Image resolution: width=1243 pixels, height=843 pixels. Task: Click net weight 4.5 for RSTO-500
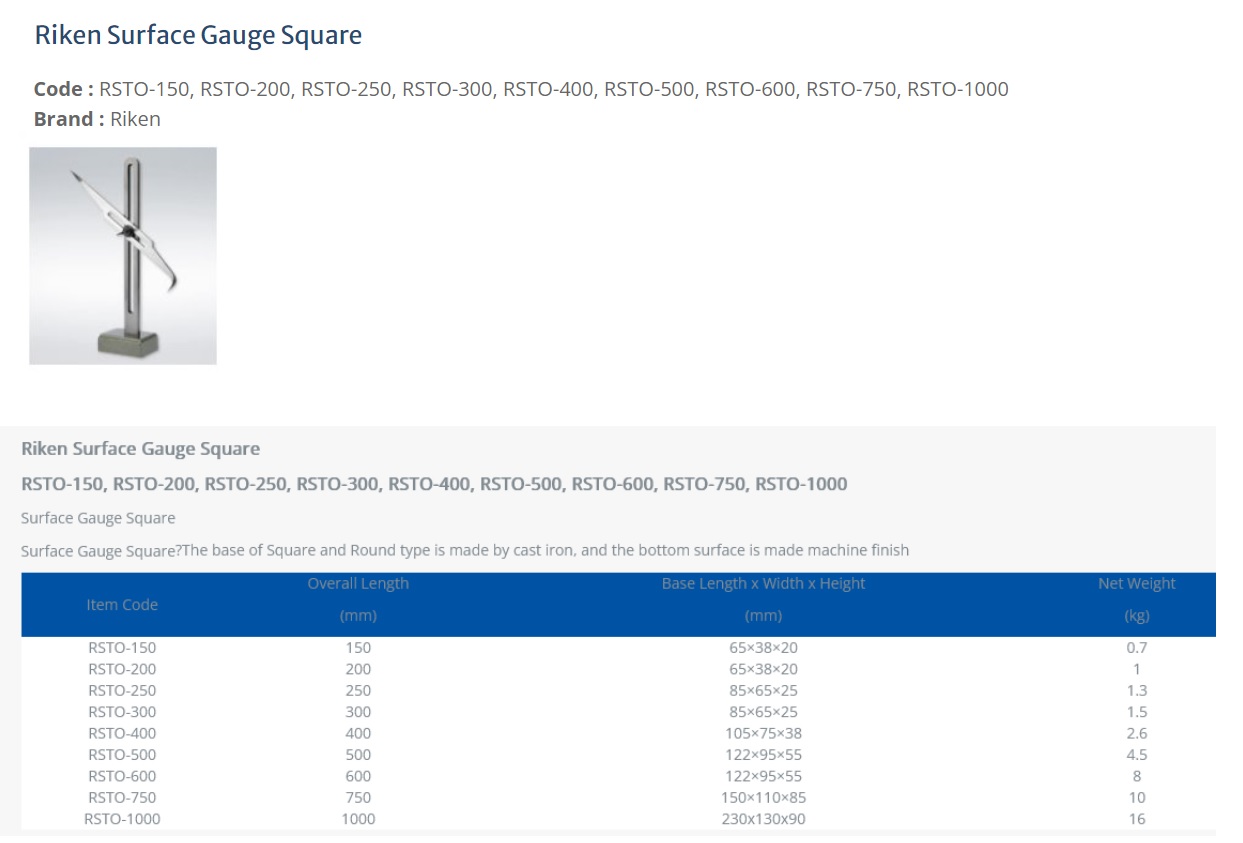pyautogui.click(x=1137, y=755)
